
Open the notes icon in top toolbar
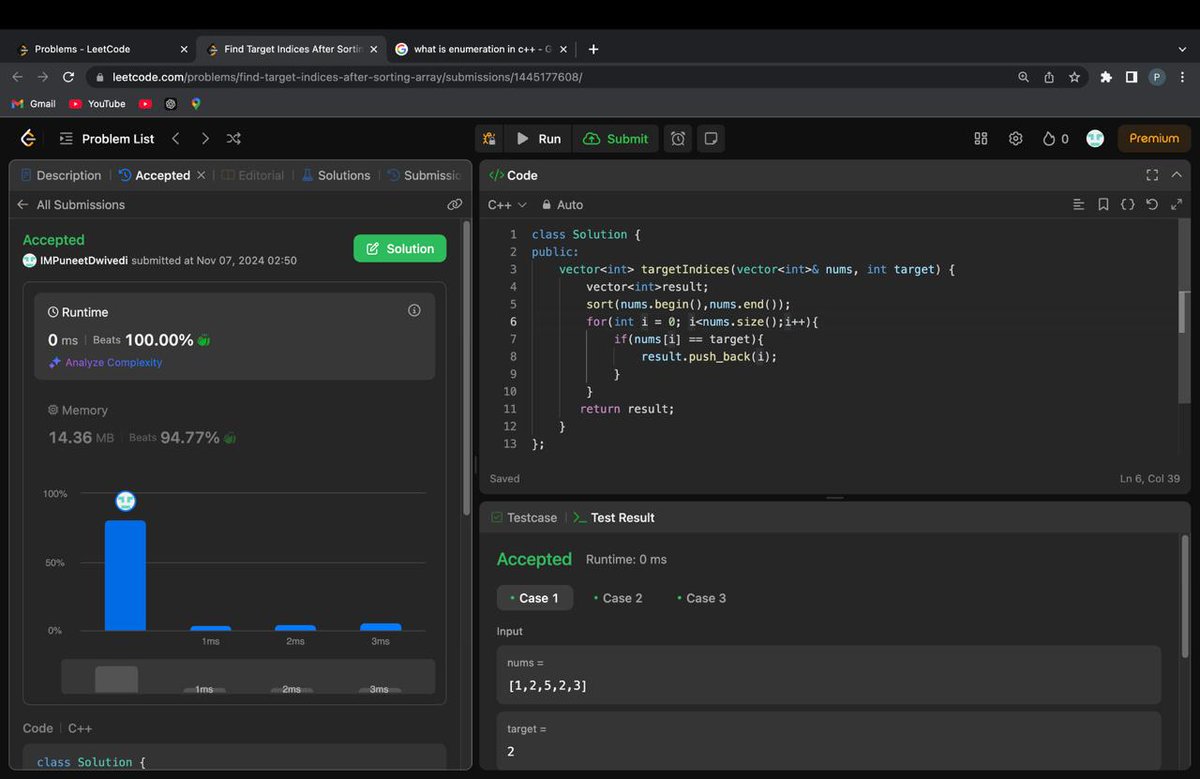pos(711,138)
